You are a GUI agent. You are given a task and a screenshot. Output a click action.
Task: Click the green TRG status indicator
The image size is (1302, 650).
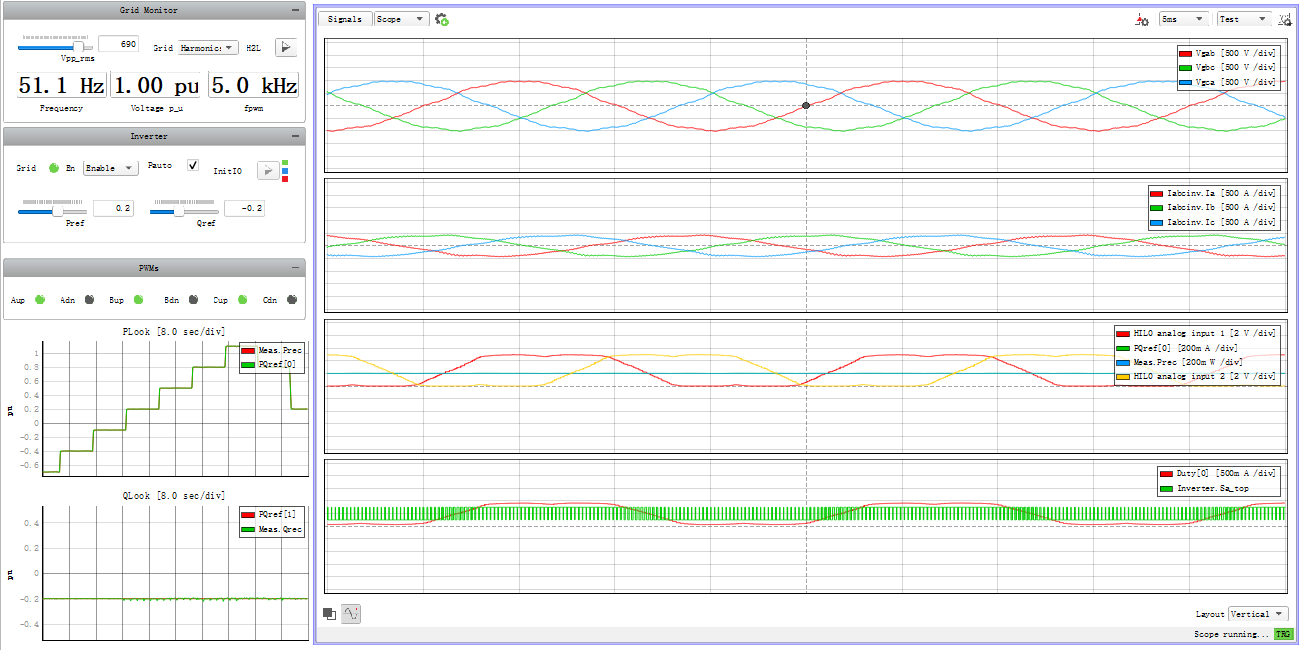[x=1282, y=635]
